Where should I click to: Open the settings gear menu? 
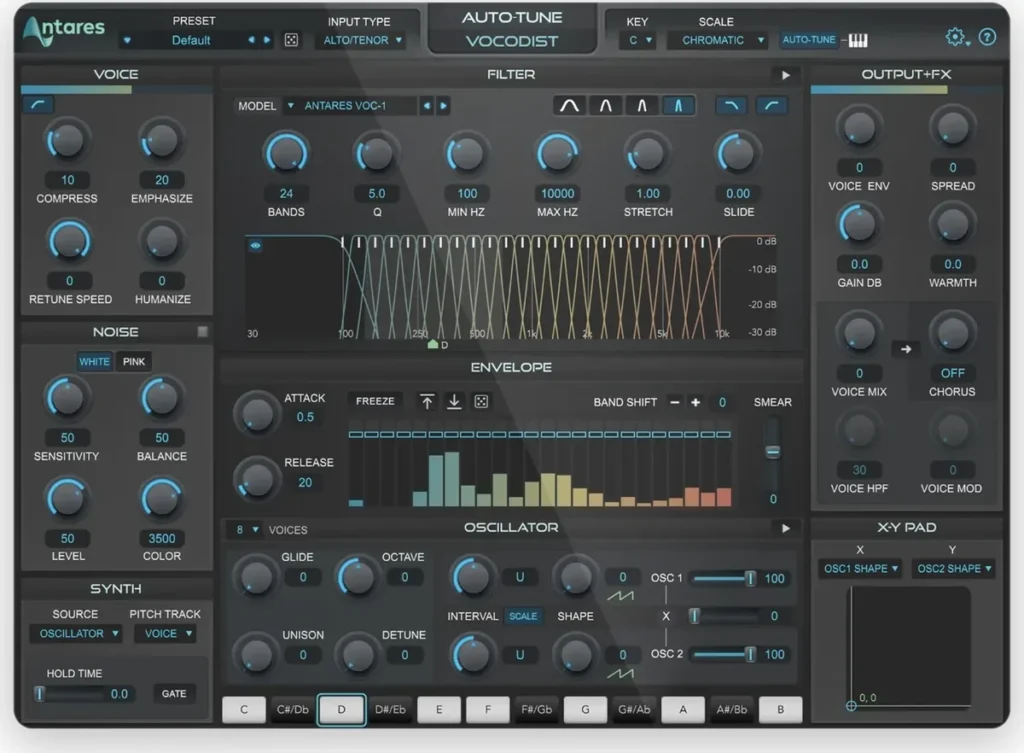click(x=956, y=38)
